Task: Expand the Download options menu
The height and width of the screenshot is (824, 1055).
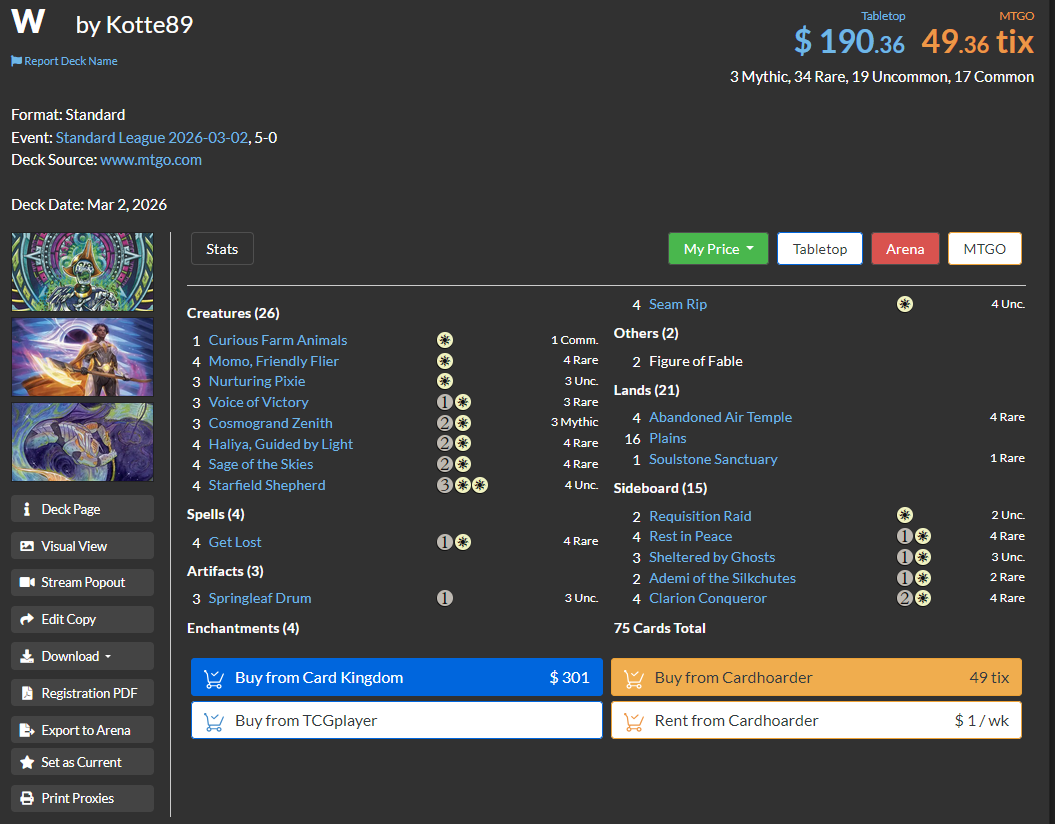Action: 82,657
